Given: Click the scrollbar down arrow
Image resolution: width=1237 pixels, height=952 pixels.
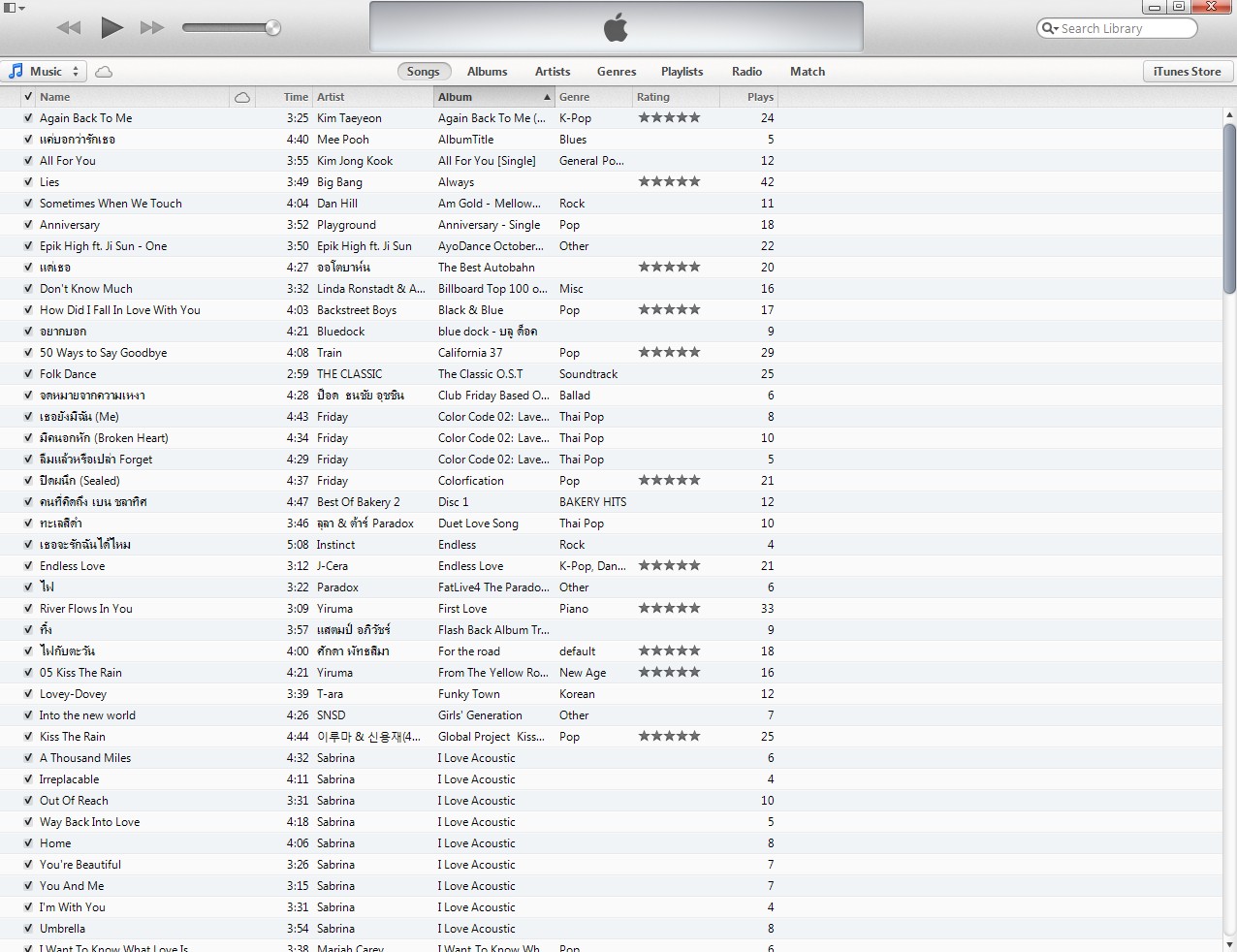Looking at the screenshot, I should pyautogui.click(x=1229, y=944).
